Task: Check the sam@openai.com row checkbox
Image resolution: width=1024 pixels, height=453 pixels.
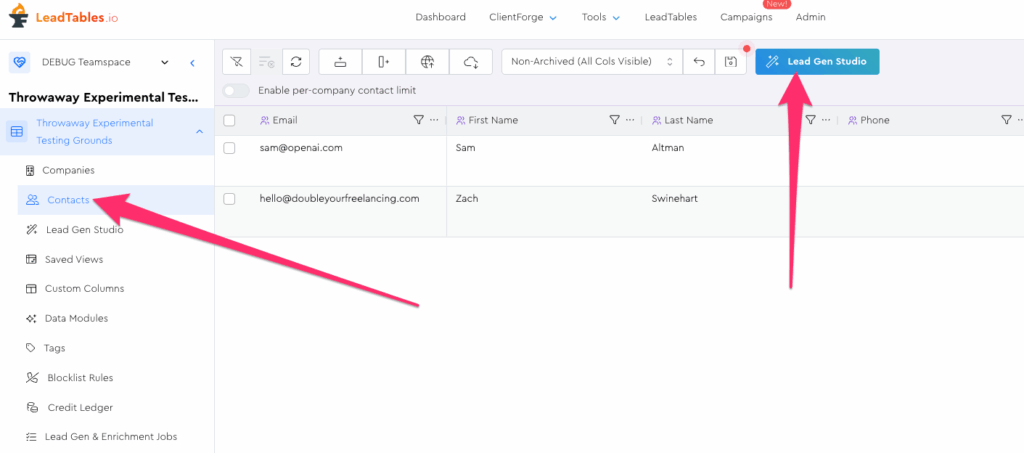Action: (229, 148)
